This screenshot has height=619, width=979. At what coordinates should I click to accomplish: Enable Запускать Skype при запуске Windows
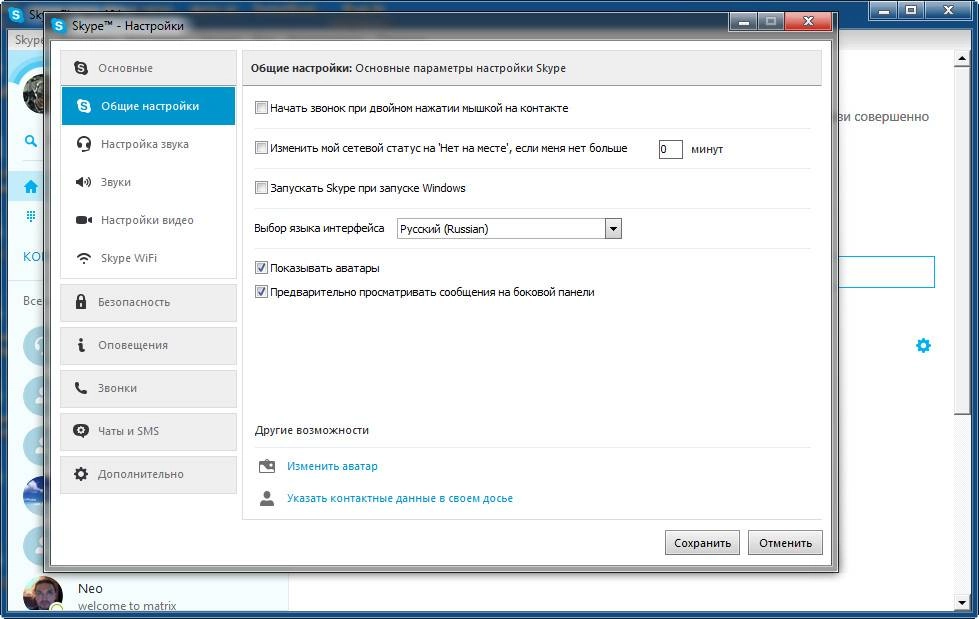[262, 188]
